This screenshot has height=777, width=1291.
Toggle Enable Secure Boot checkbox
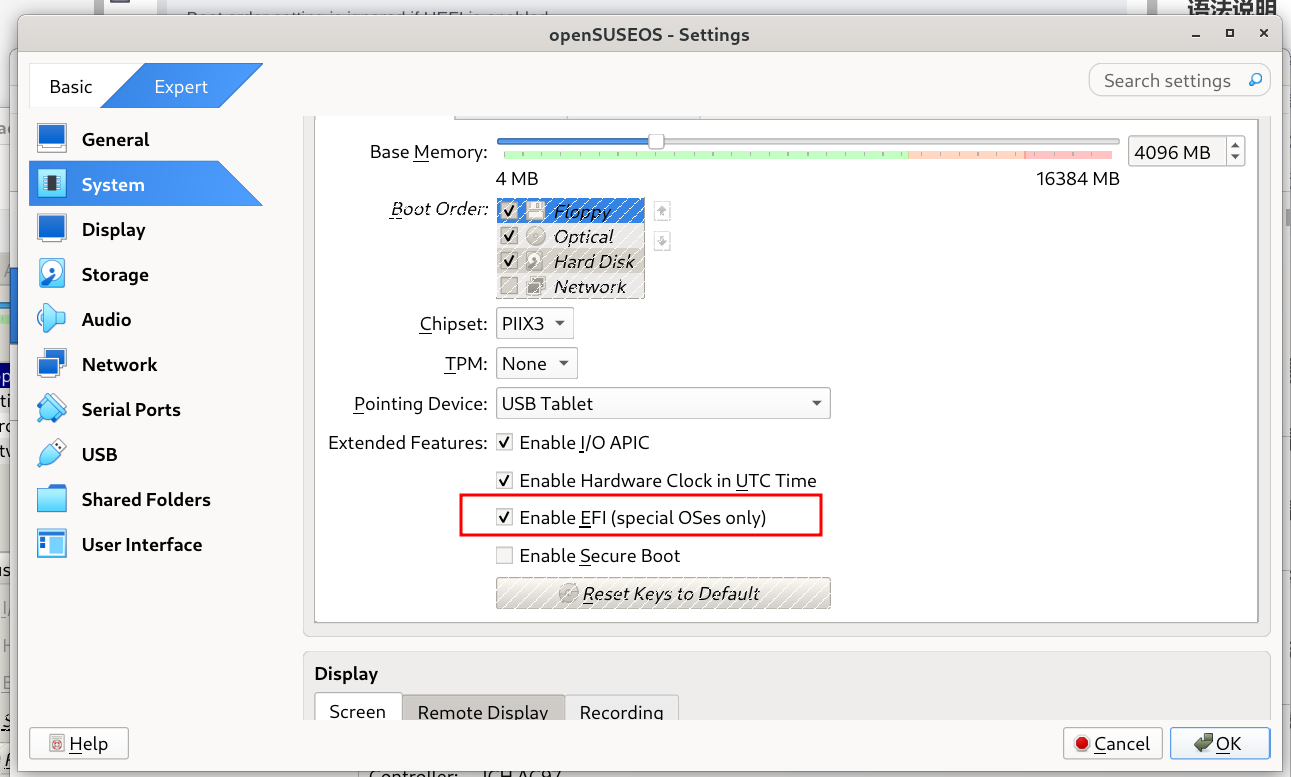coord(505,556)
